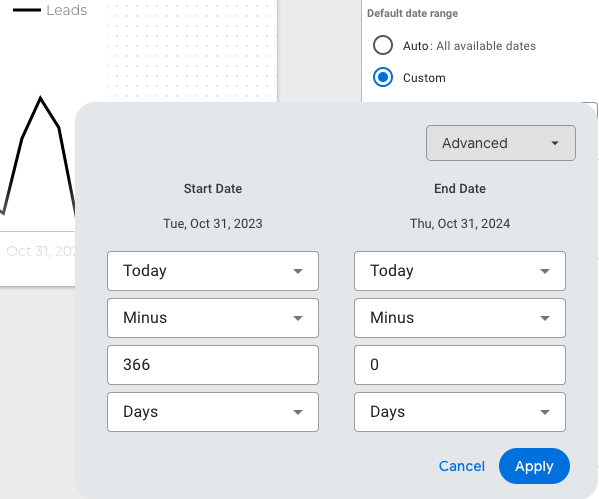Viewport: 599px width, 499px height.
Task: Open the End Date Today dropdown
Action: 460,271
